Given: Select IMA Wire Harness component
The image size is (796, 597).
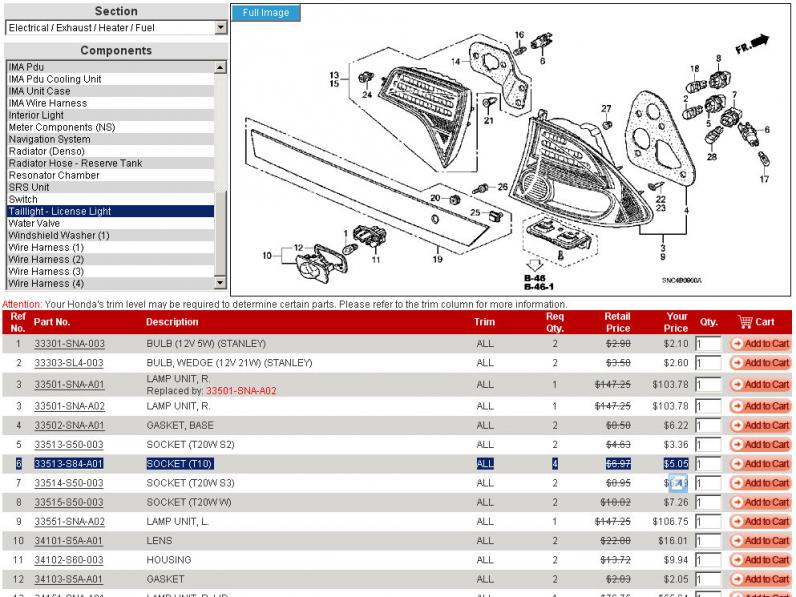Looking at the screenshot, I should (110, 103).
